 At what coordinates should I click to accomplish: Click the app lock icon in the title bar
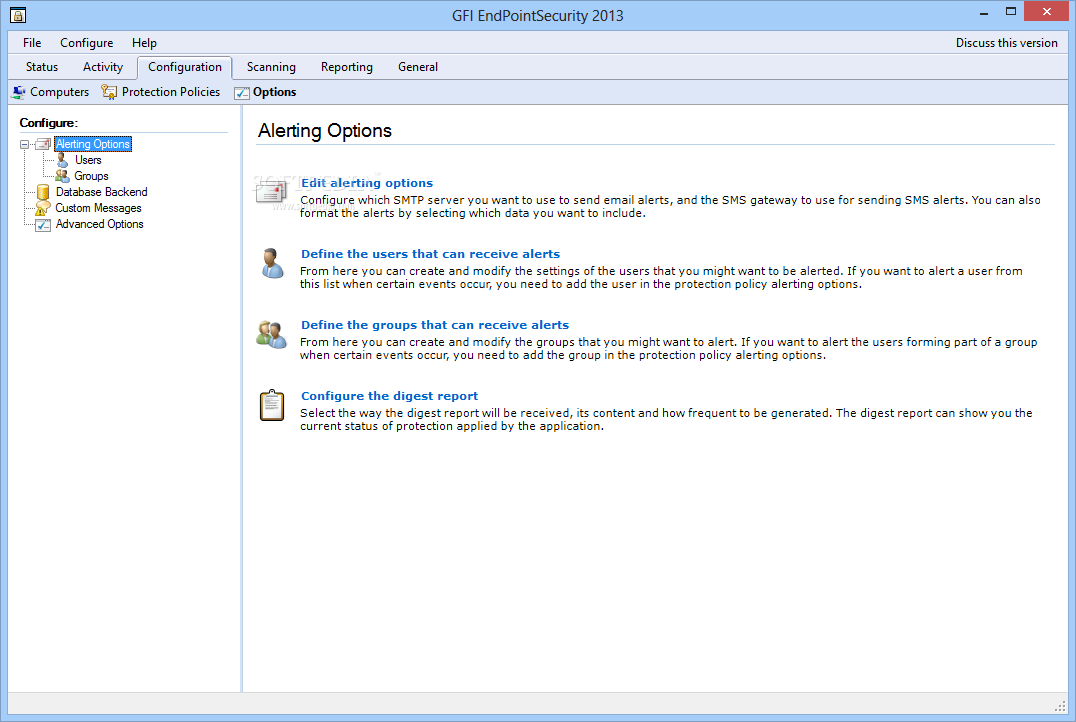[18, 15]
